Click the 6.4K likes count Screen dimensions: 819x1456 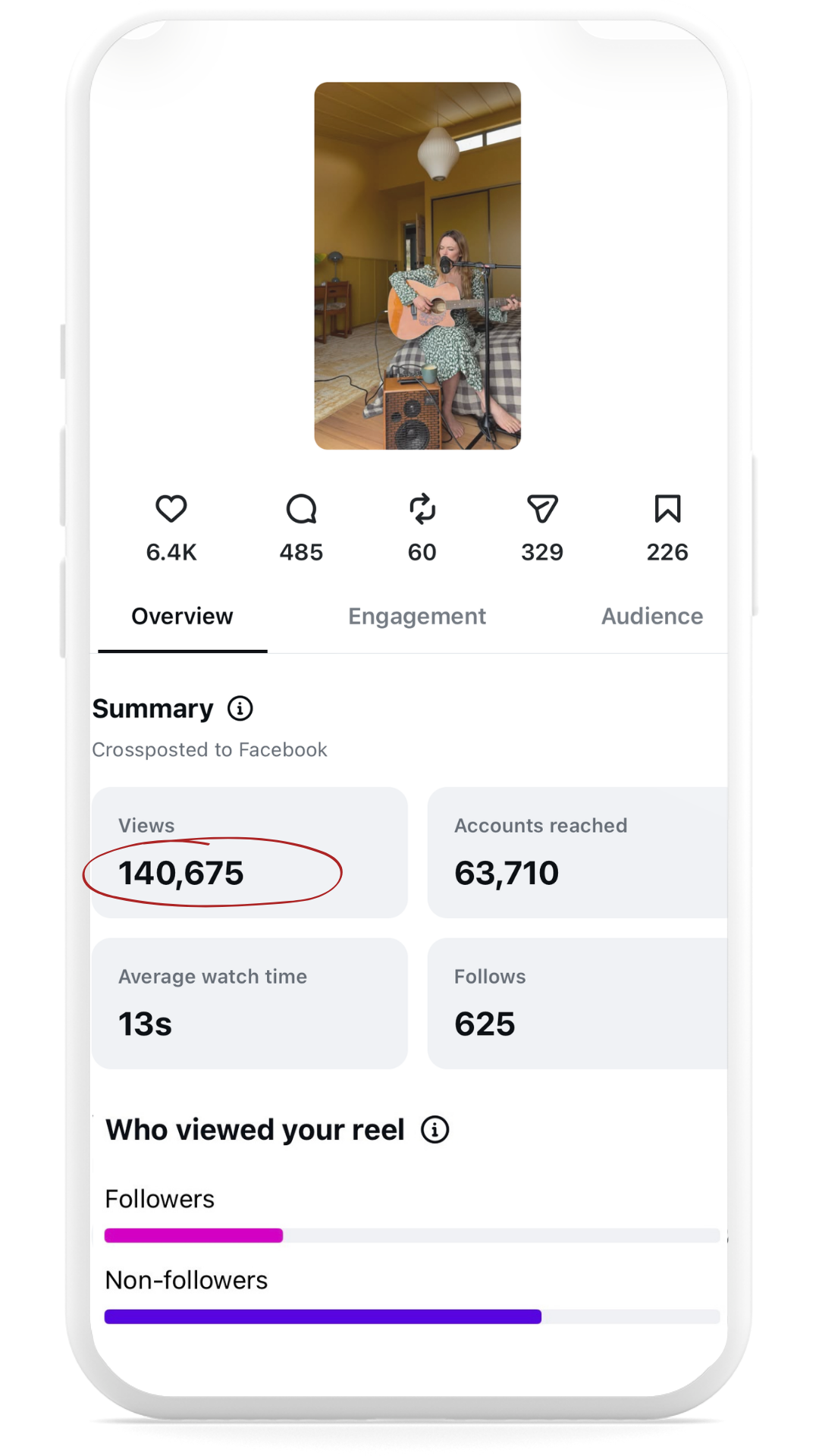point(171,552)
